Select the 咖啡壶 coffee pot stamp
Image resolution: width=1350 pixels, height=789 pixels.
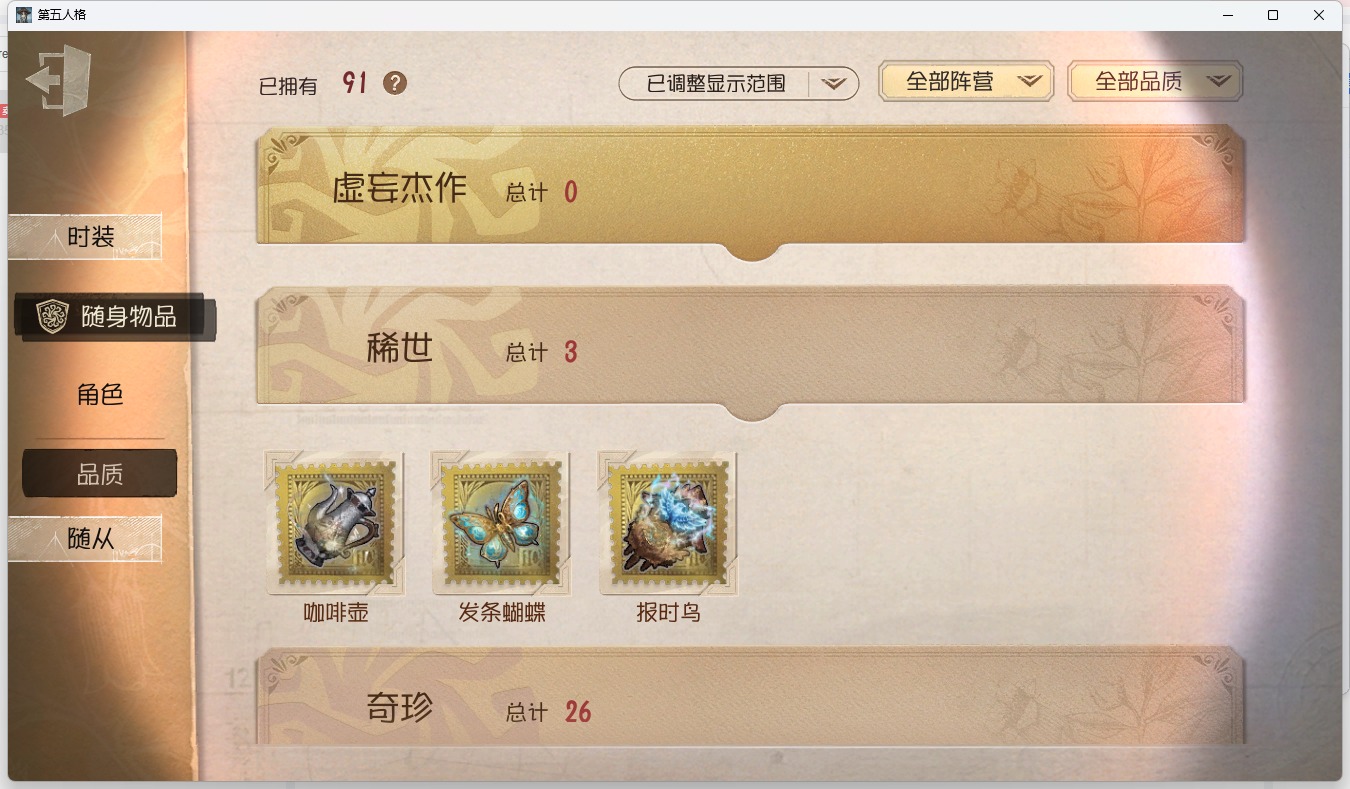pos(335,522)
